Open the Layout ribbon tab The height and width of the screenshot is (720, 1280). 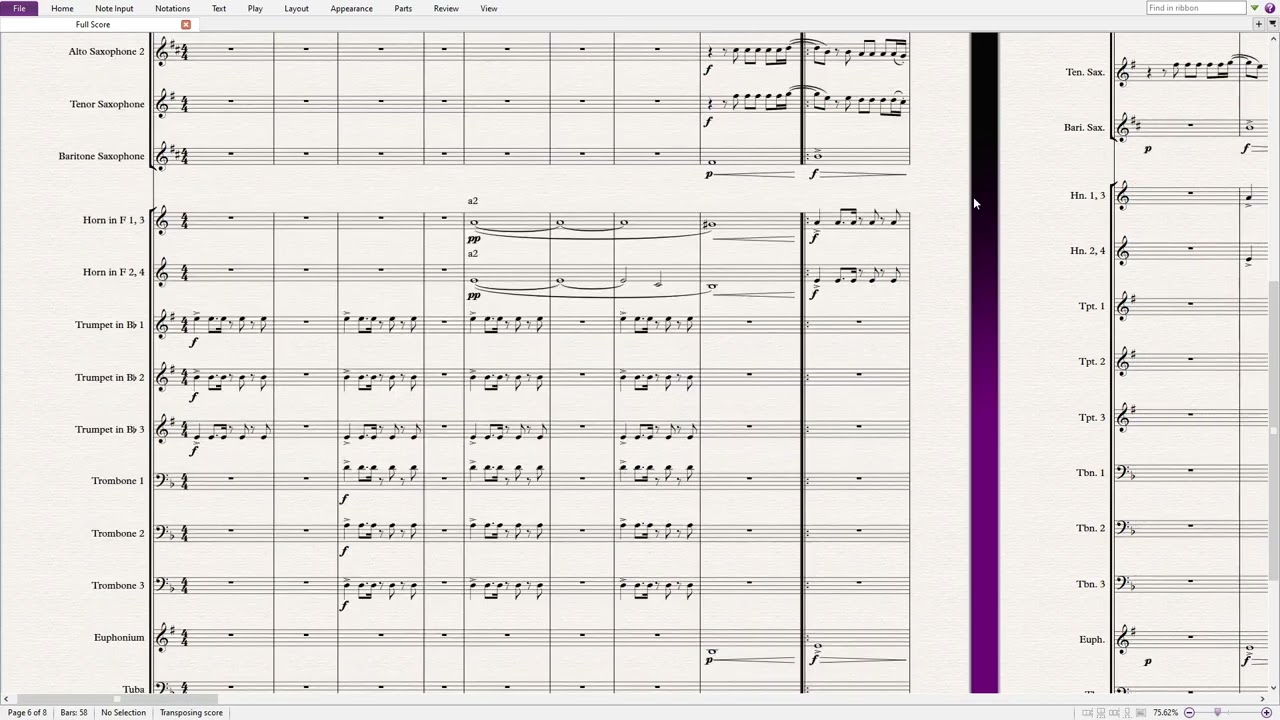click(296, 8)
